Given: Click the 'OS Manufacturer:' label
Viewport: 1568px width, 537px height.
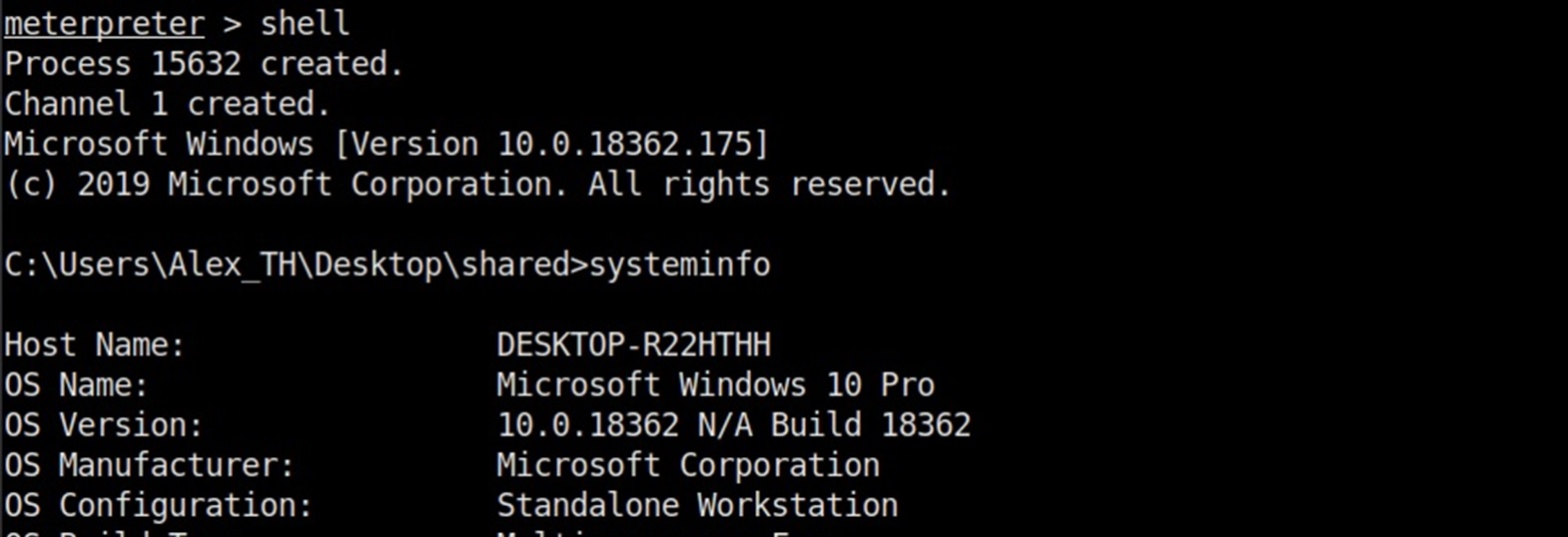Looking at the screenshot, I should tap(149, 465).
